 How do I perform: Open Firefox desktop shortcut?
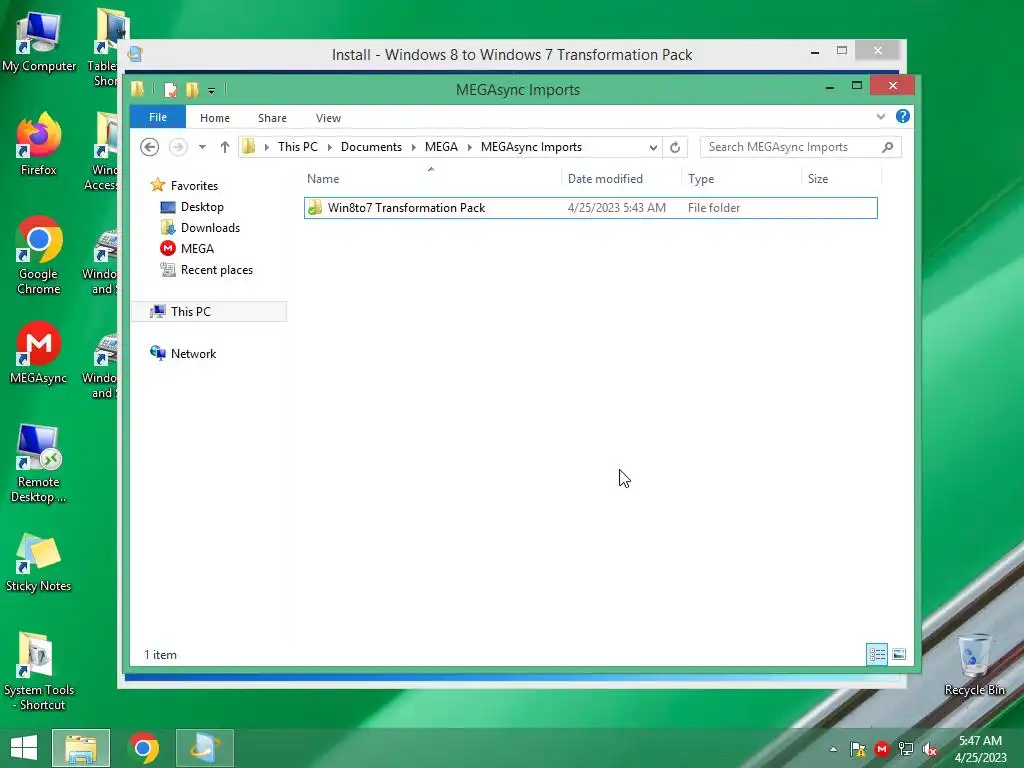(x=39, y=144)
